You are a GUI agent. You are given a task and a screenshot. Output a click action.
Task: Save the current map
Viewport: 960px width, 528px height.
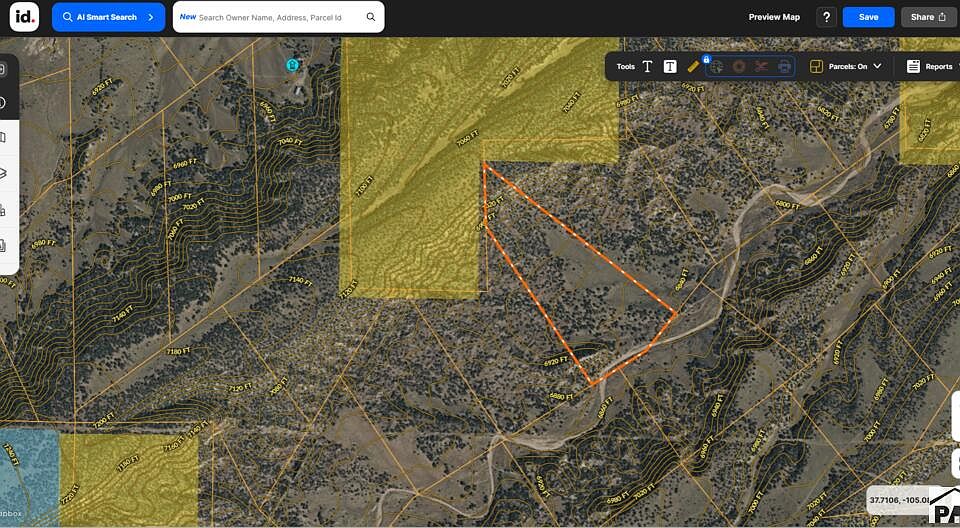(868, 17)
